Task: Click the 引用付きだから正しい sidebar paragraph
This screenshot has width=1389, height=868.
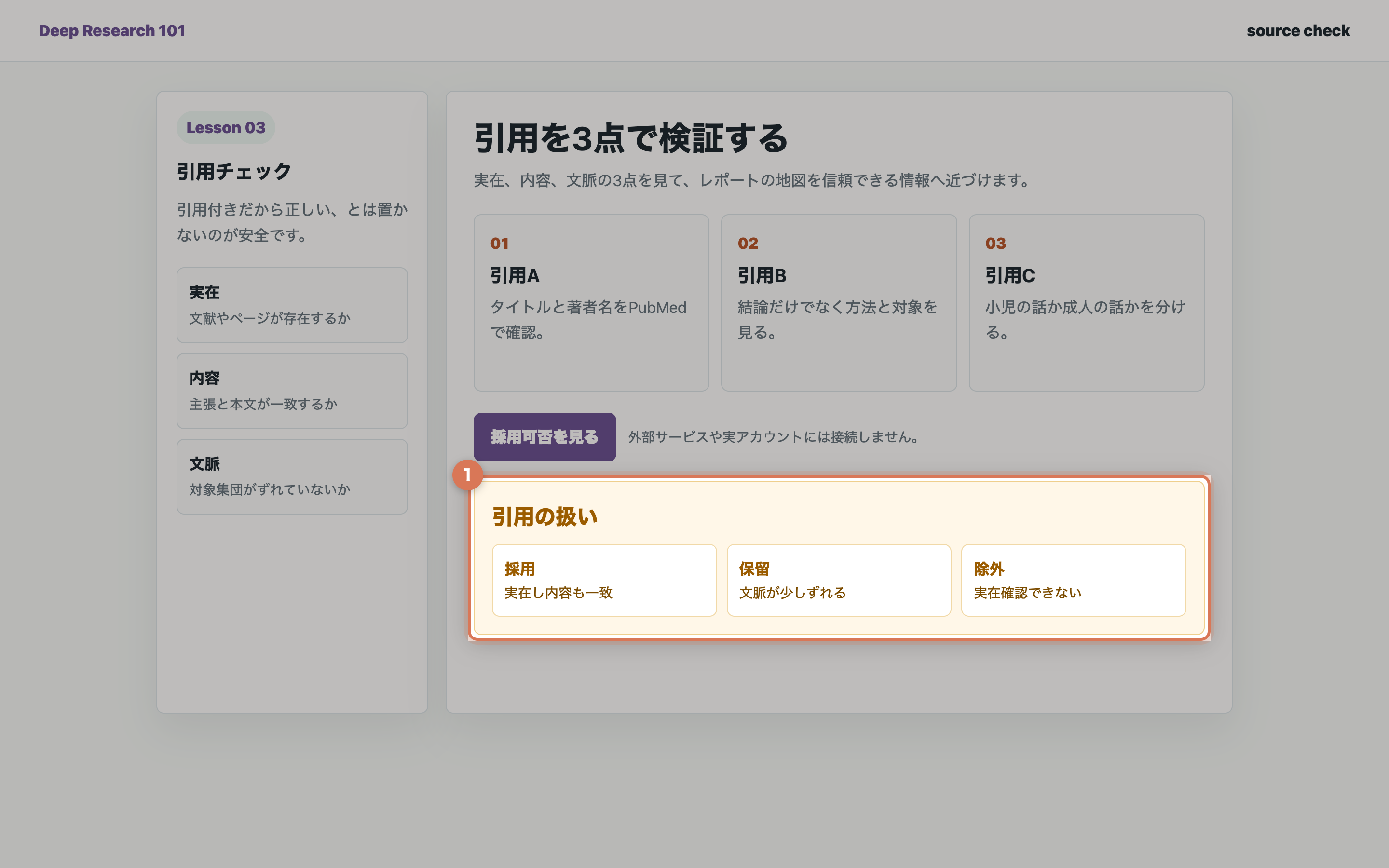Action: (x=292, y=222)
